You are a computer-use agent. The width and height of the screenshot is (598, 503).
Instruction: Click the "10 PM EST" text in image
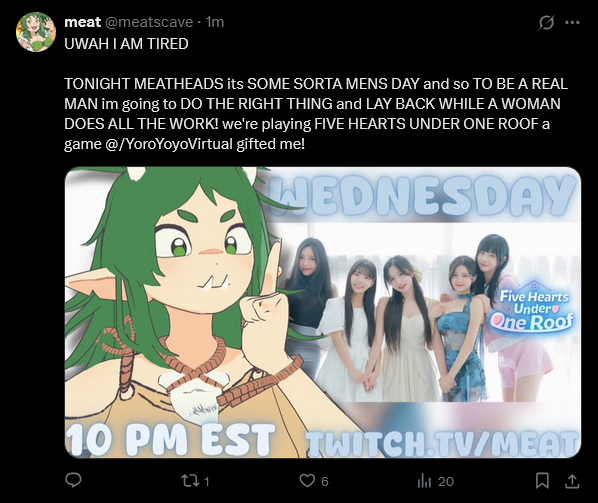pyautogui.click(x=170, y=439)
